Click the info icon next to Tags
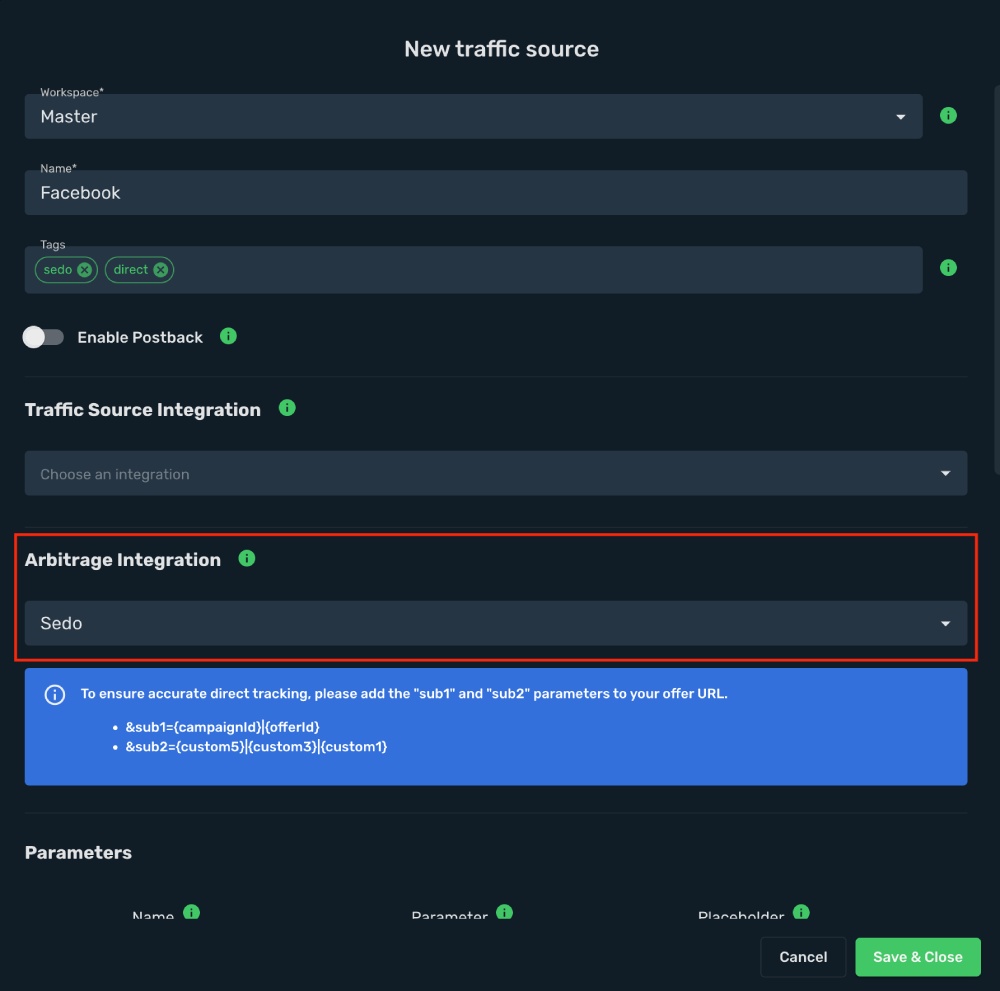1000x991 pixels. [x=948, y=268]
